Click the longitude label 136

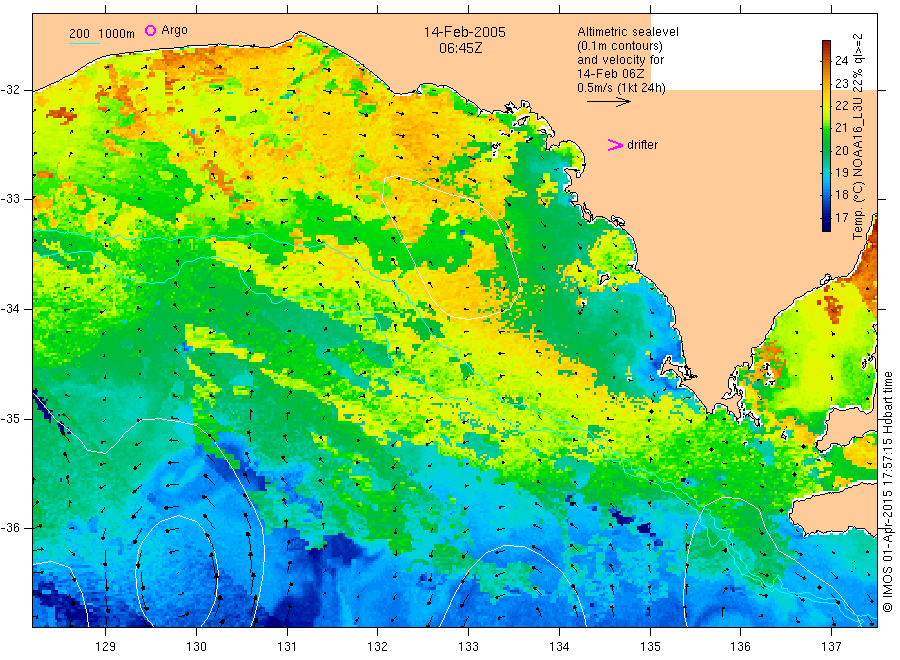[740, 647]
